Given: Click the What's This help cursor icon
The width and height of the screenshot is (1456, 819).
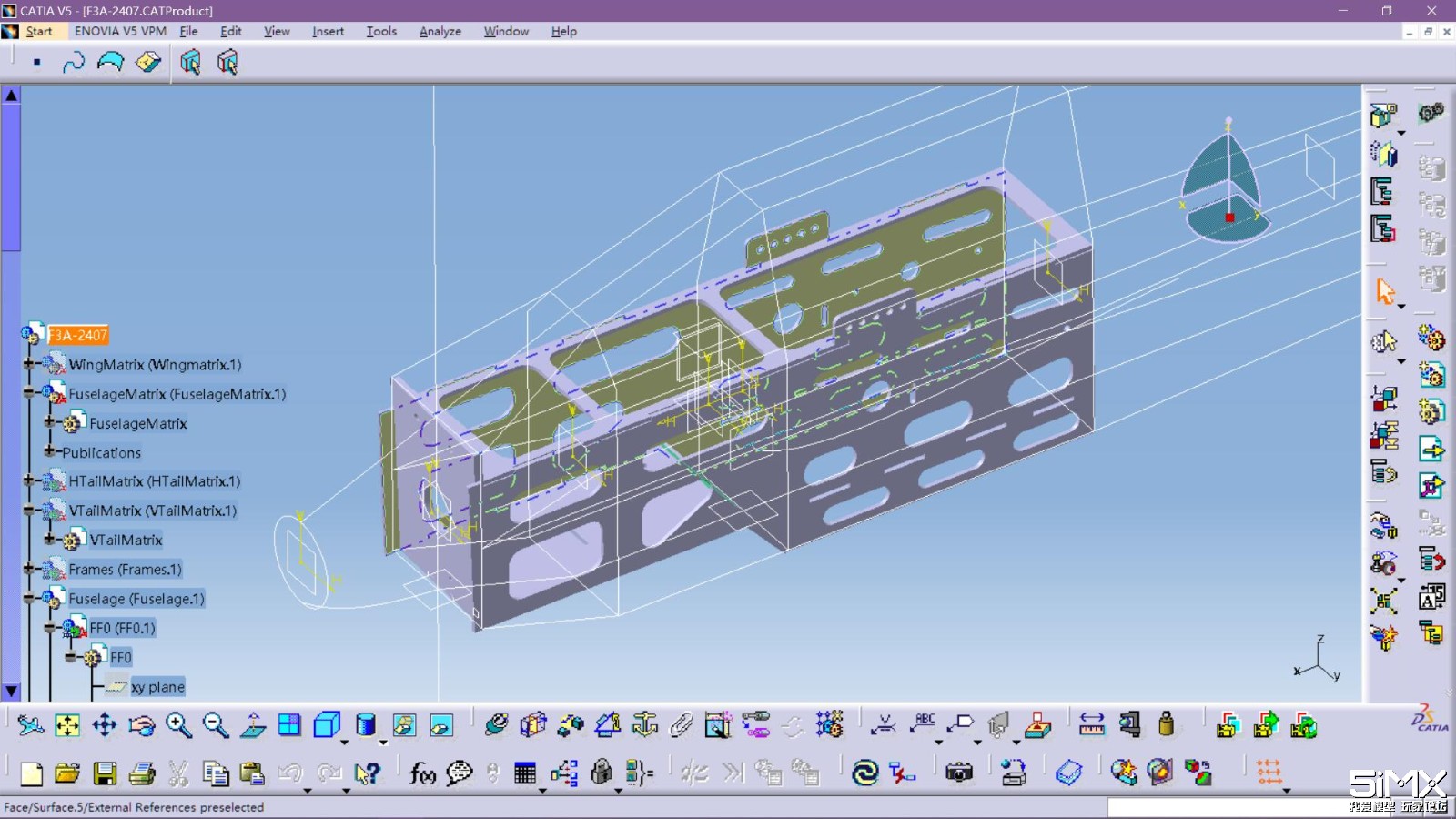Looking at the screenshot, I should click(x=367, y=773).
